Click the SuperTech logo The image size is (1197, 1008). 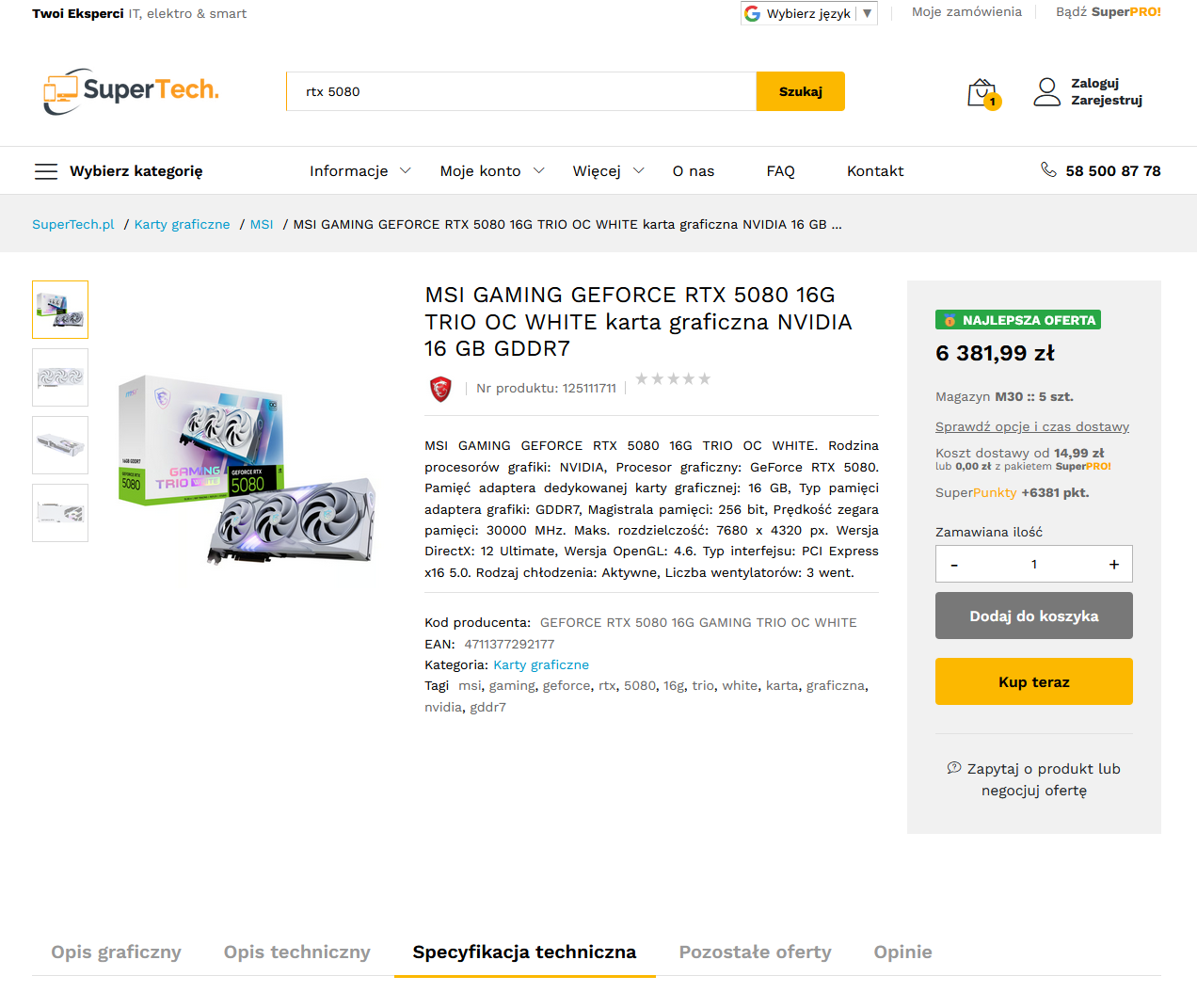pyautogui.click(x=131, y=91)
